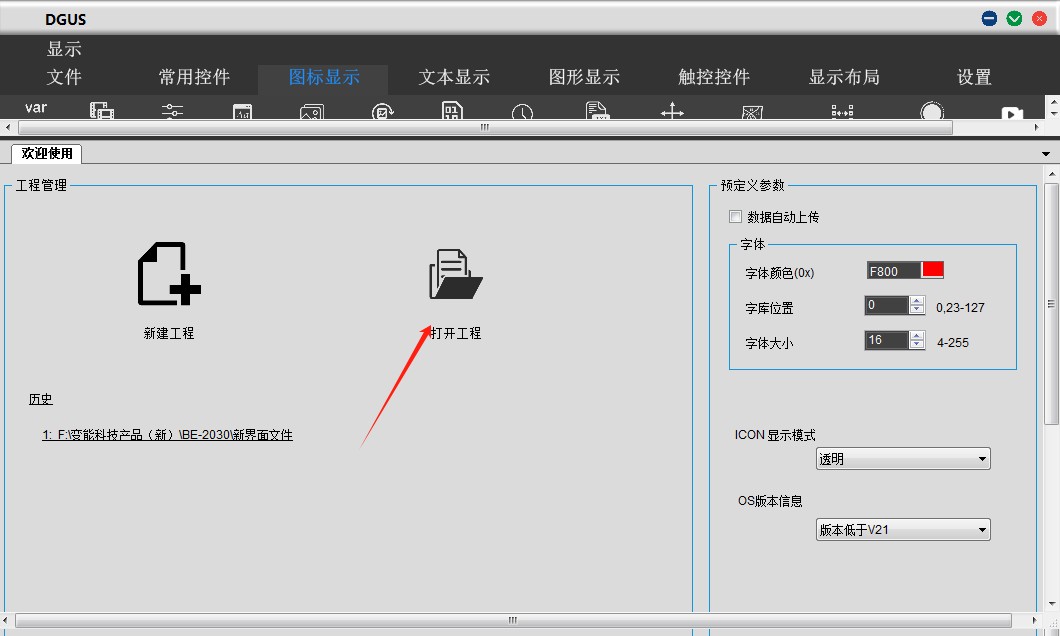Click the F800 font color hex field
The width and height of the screenshot is (1060, 636).
click(893, 271)
